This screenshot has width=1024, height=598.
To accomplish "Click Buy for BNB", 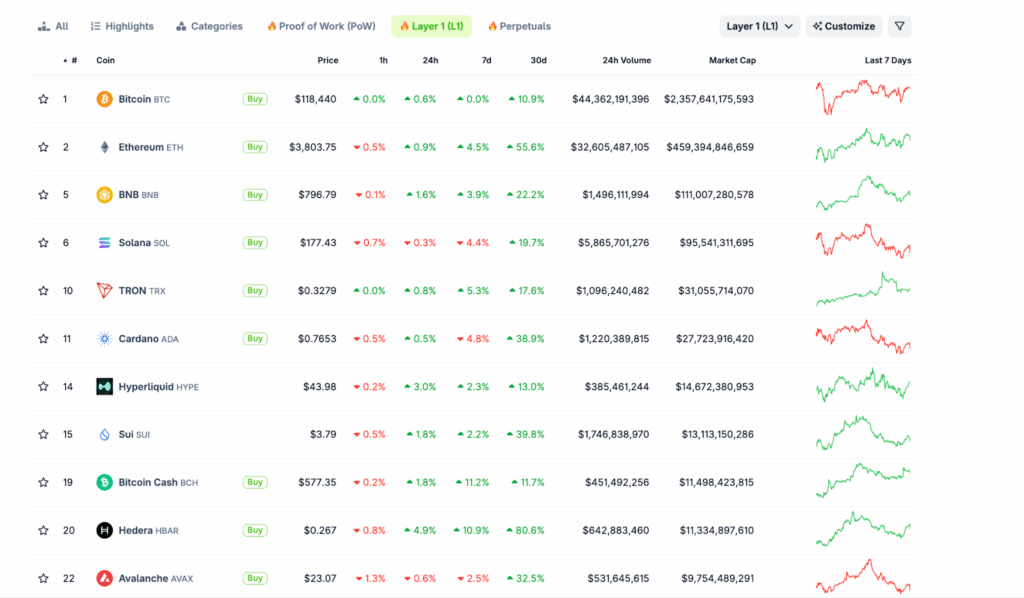I will point(255,195).
